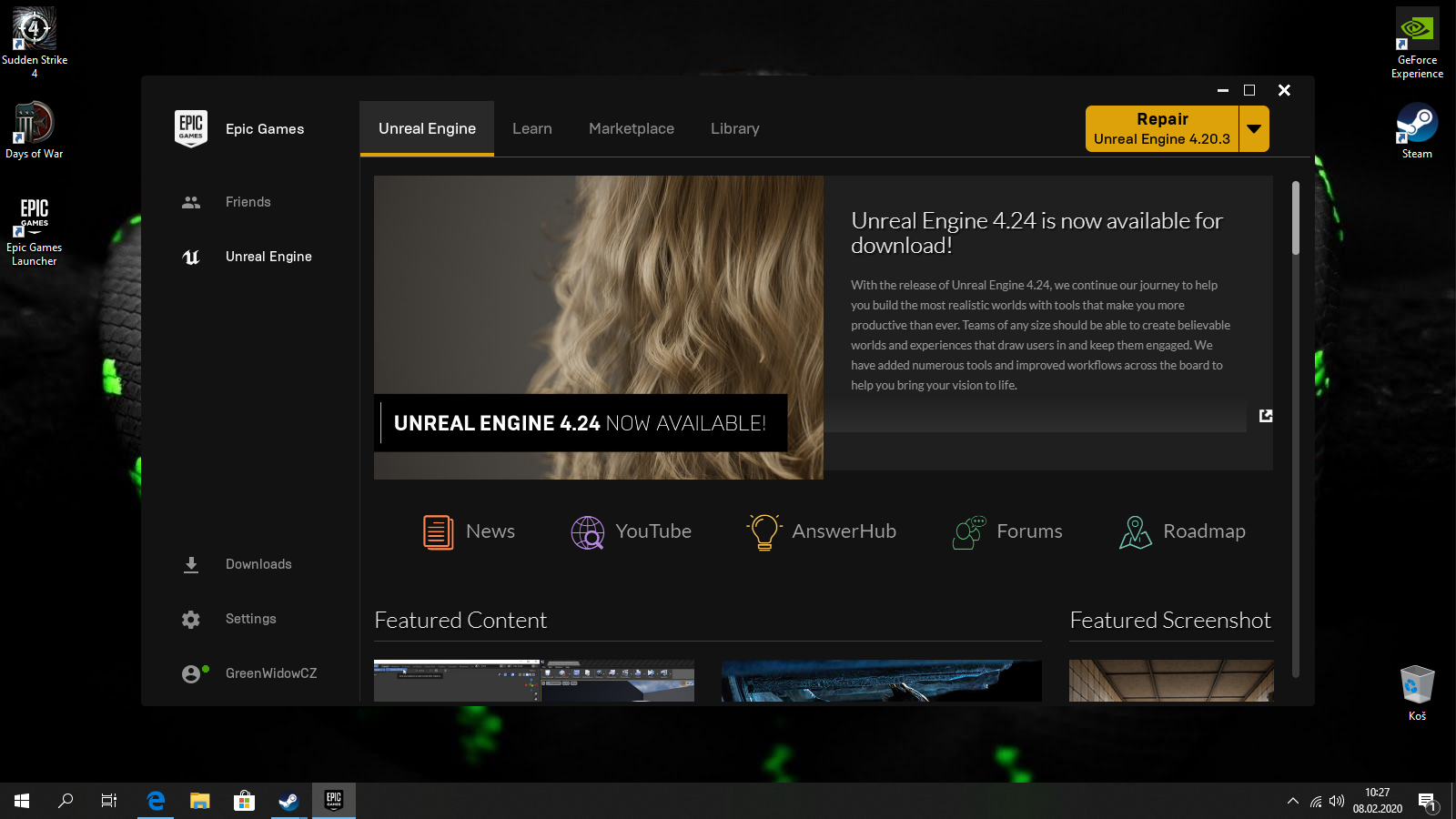Open Downloads label in the sidebar
This screenshot has height=819, width=1456.
[258, 564]
